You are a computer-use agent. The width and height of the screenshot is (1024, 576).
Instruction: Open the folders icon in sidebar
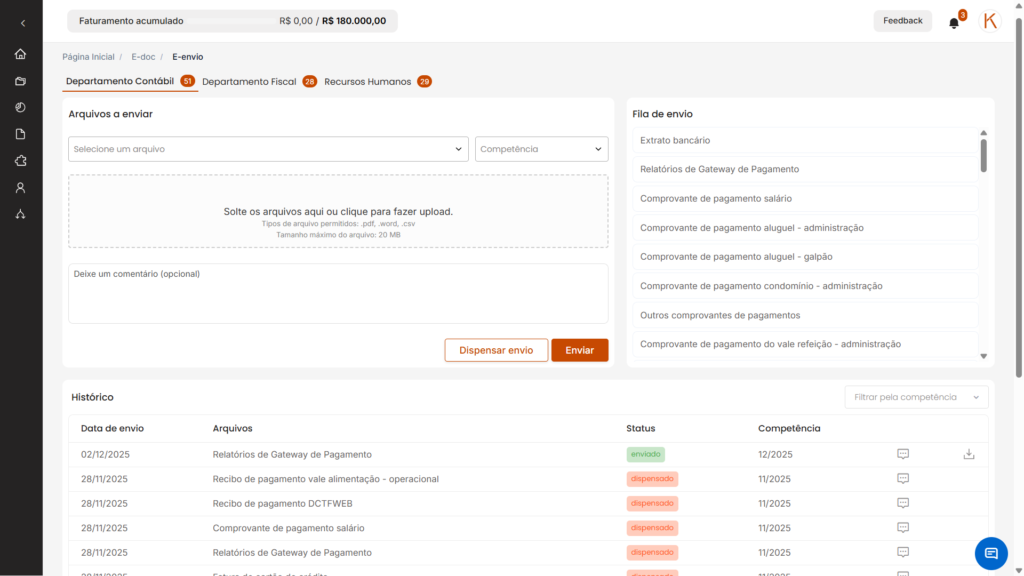click(x=21, y=81)
